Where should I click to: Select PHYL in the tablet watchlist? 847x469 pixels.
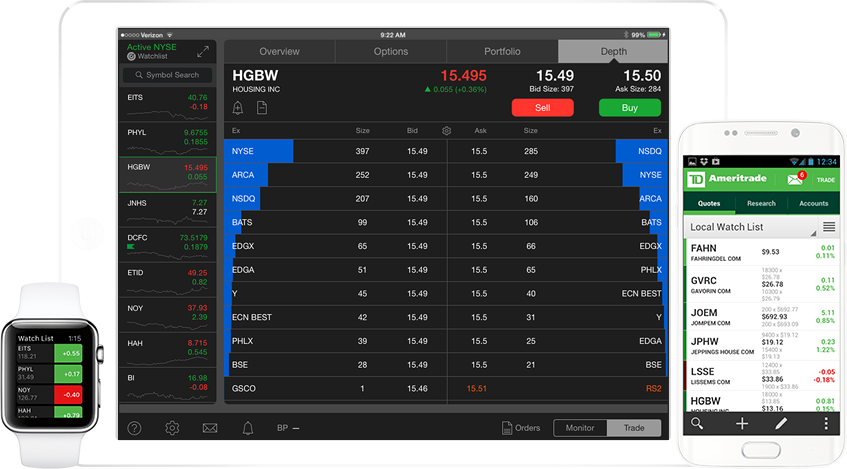(x=167, y=139)
